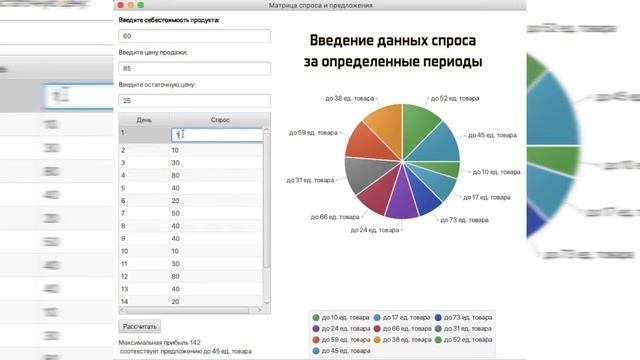This screenshot has width=640, height=360.
Task: Select day number 7 cell
Action: tap(144, 213)
